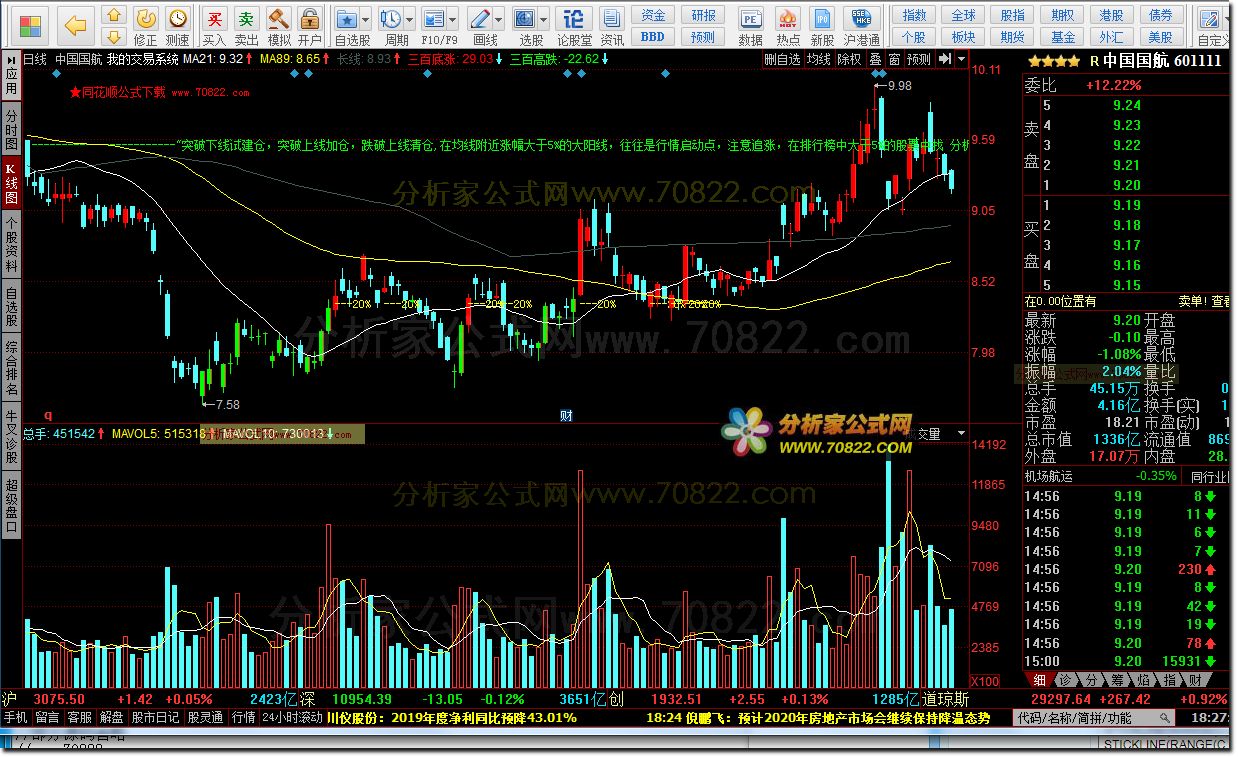Image resolution: width=1238 pixels, height=757 pixels.
Task: Open the 资讯 news icon
Action: [x=612, y=26]
